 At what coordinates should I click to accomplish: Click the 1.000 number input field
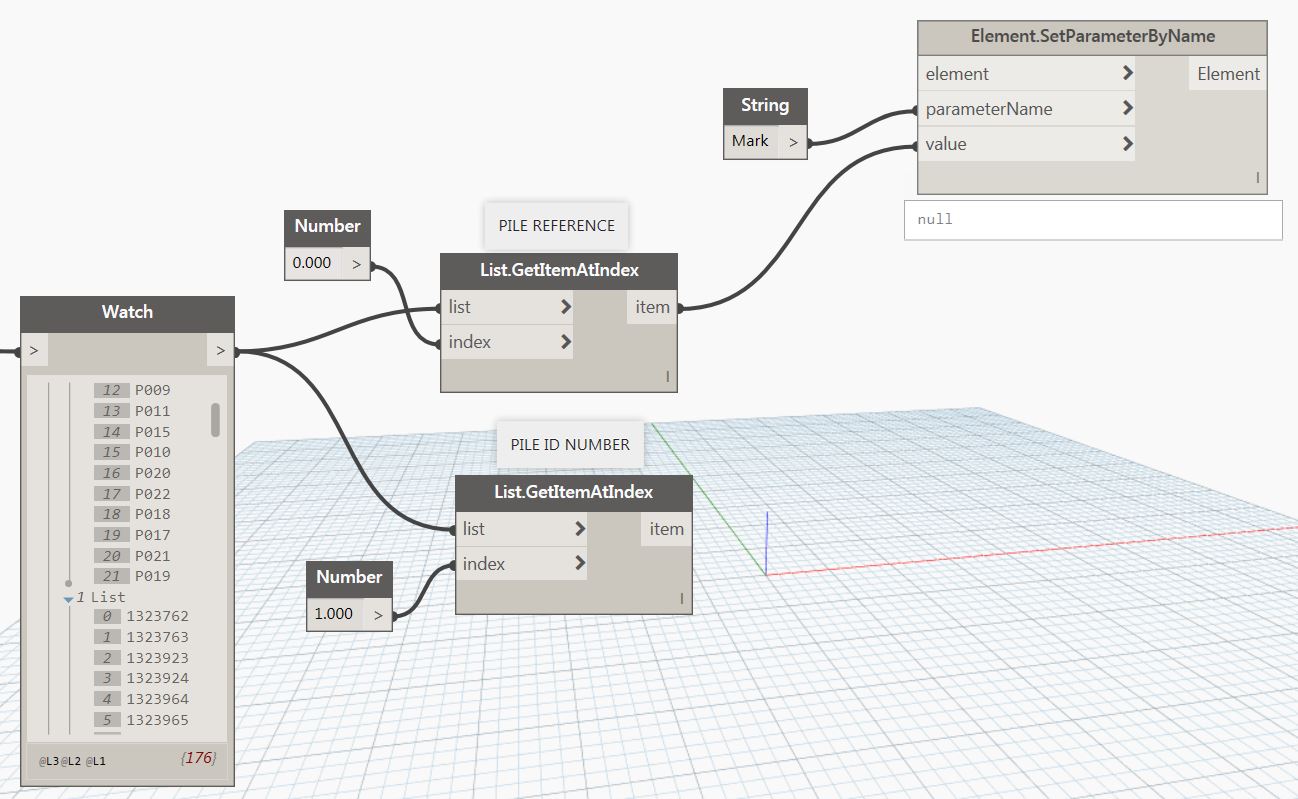335,614
